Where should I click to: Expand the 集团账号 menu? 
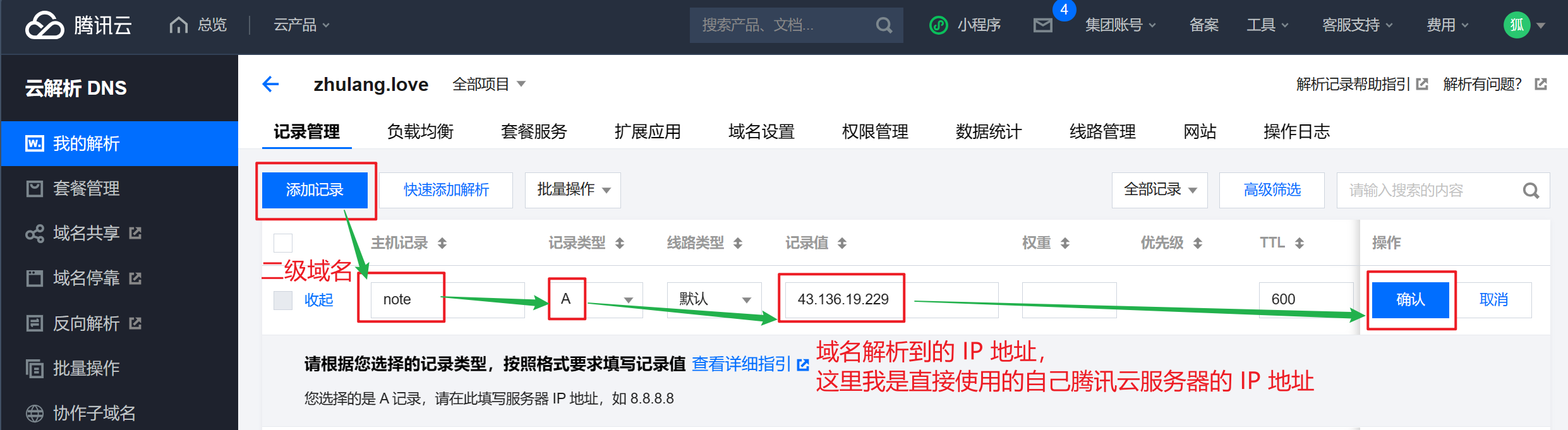tap(1121, 25)
